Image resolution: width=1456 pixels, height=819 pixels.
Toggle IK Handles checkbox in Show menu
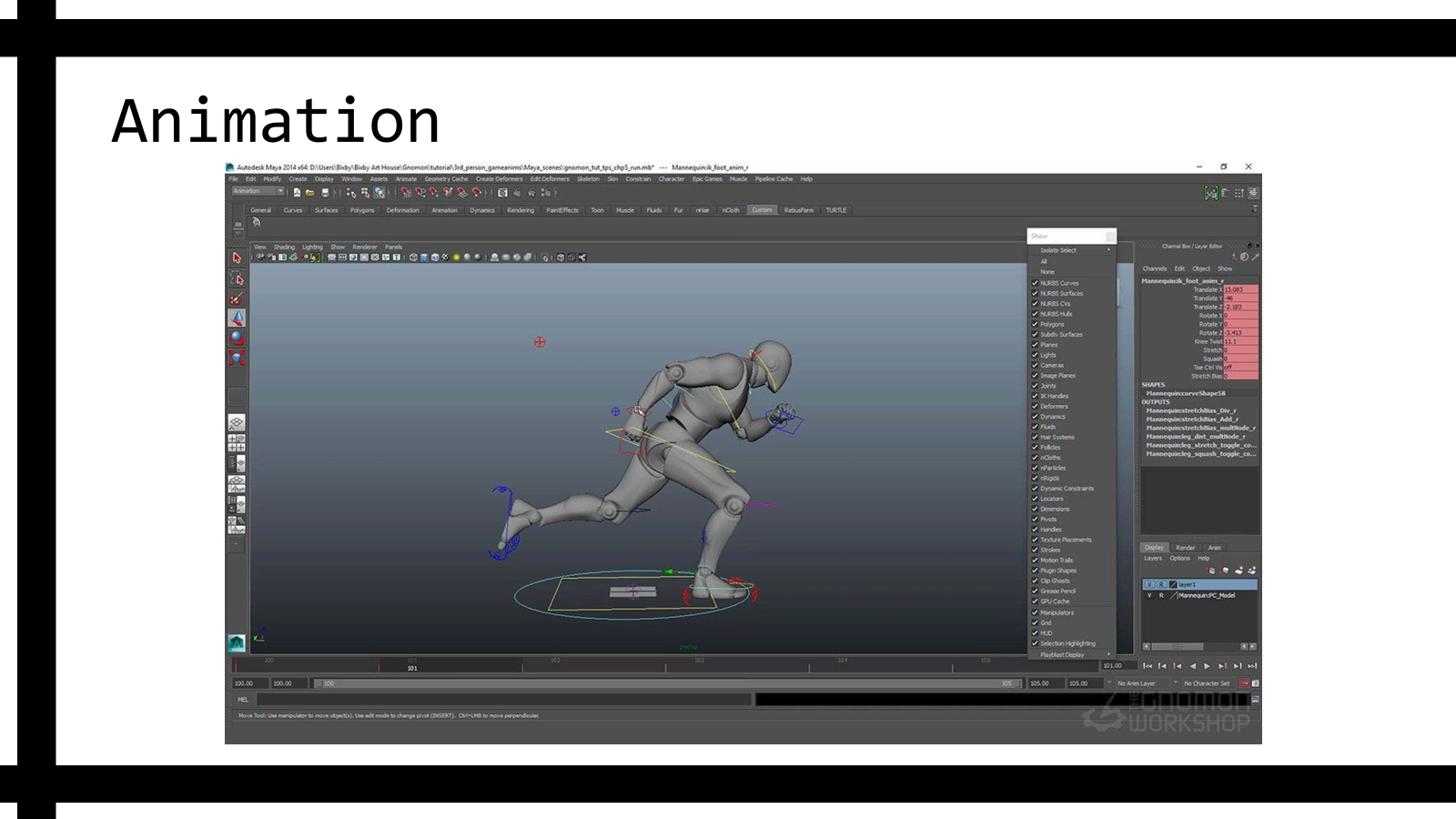(1035, 396)
